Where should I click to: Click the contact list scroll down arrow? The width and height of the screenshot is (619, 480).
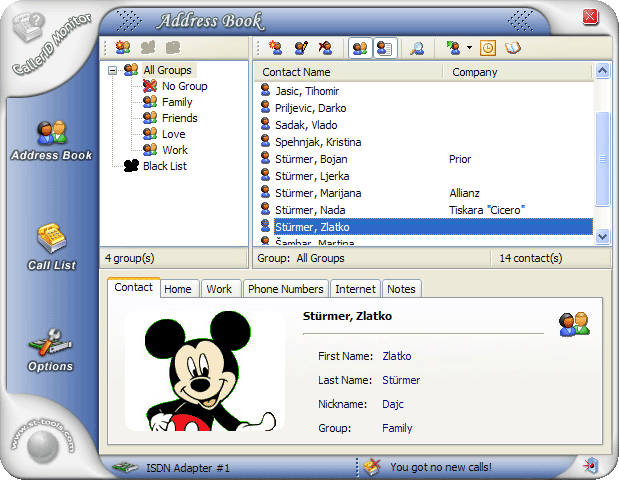pyautogui.click(x=602, y=237)
